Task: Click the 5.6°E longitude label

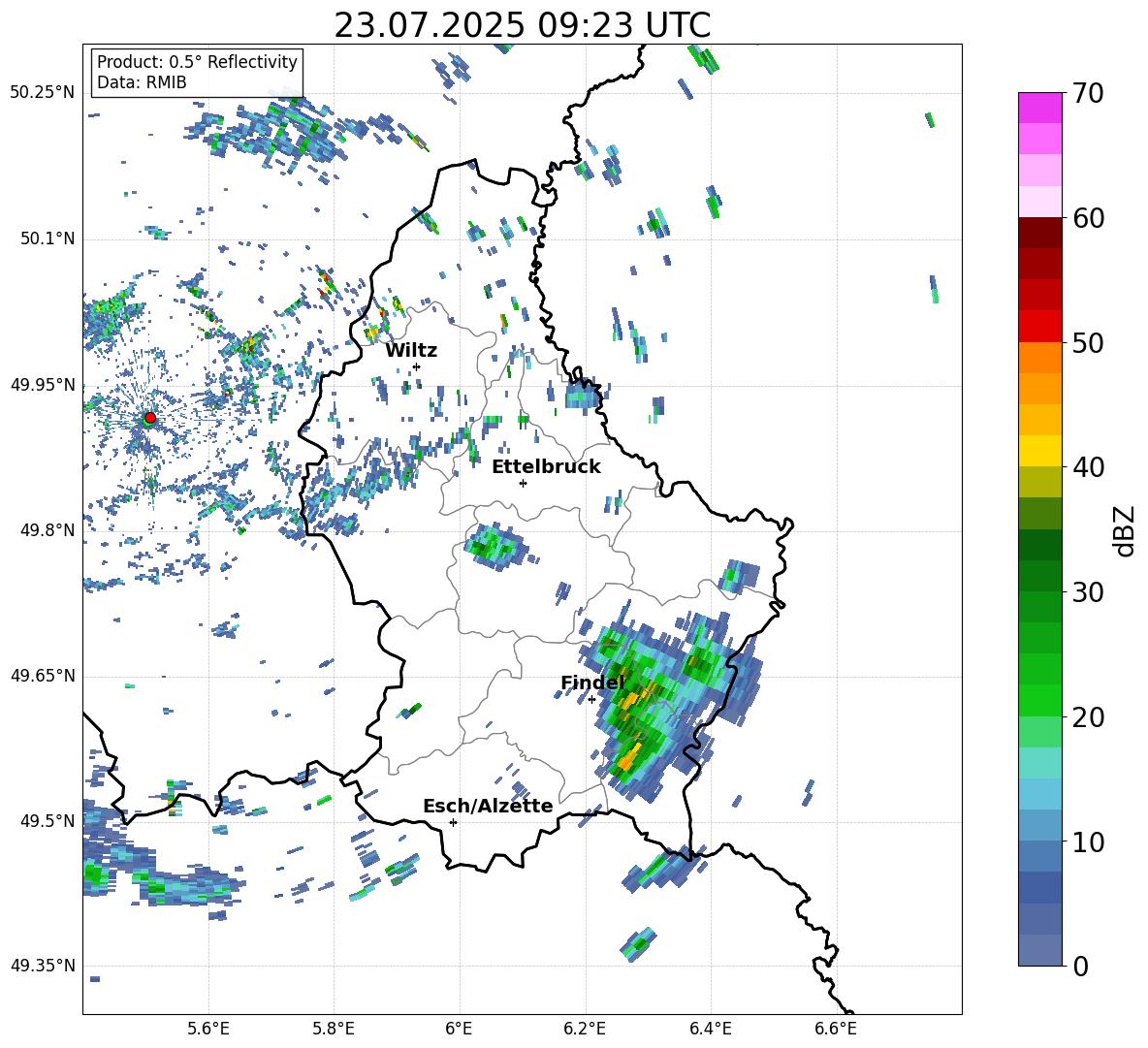Action: [208, 1030]
